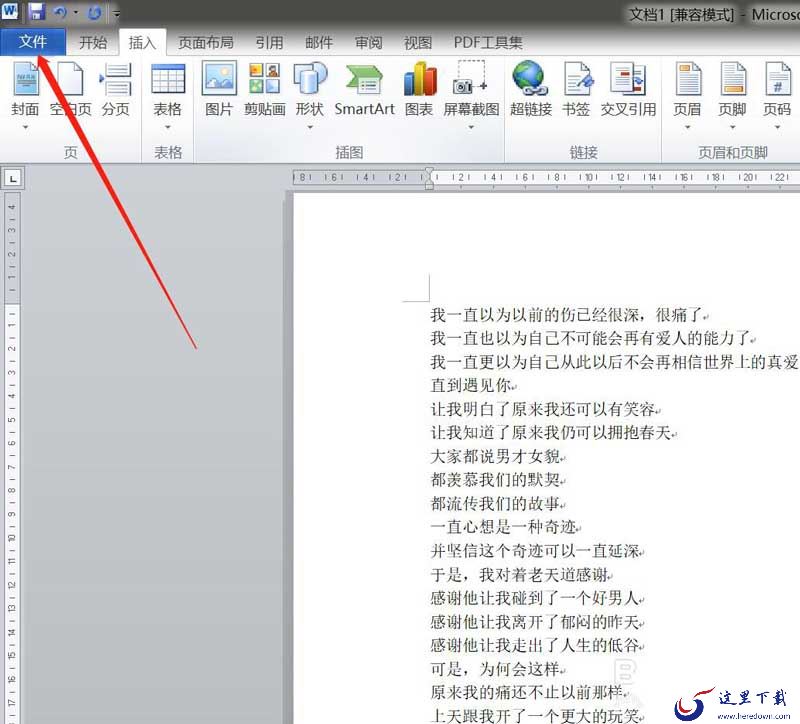Click the indent marker on the horizontal ruler

[430, 178]
